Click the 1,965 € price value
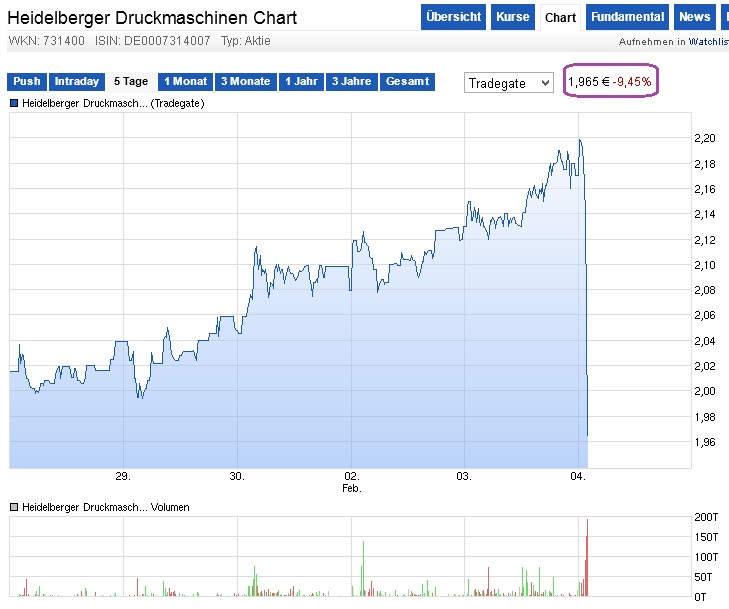Viewport: 729px width, 609px height. (589, 82)
